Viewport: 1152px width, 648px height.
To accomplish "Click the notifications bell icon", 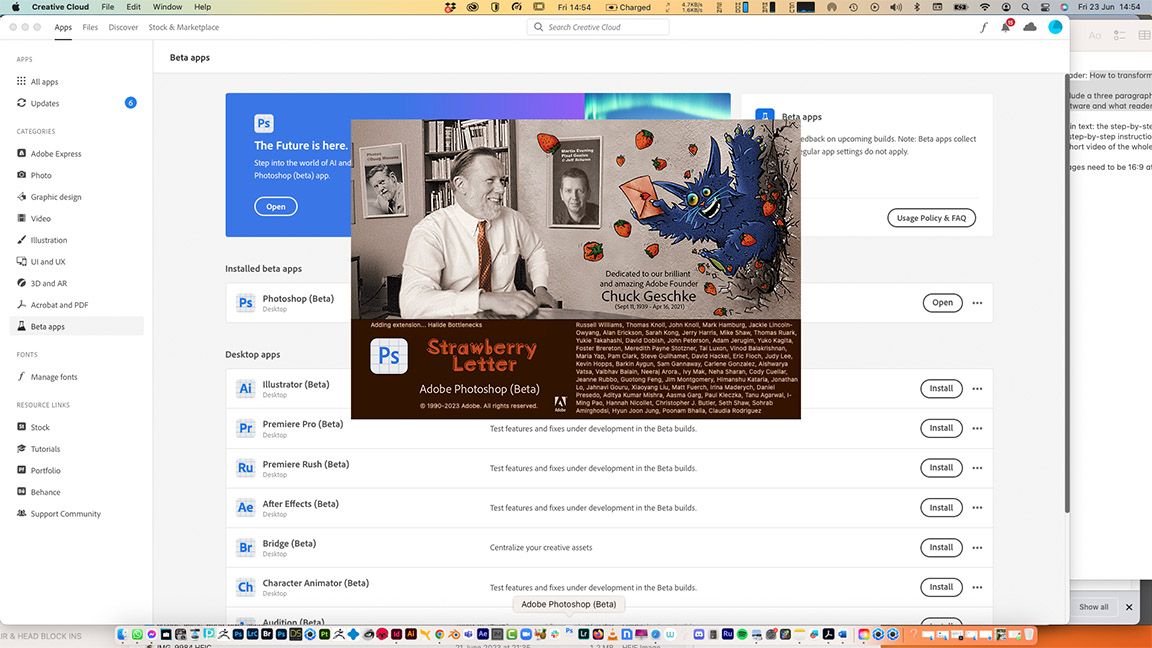I will [x=1005, y=27].
